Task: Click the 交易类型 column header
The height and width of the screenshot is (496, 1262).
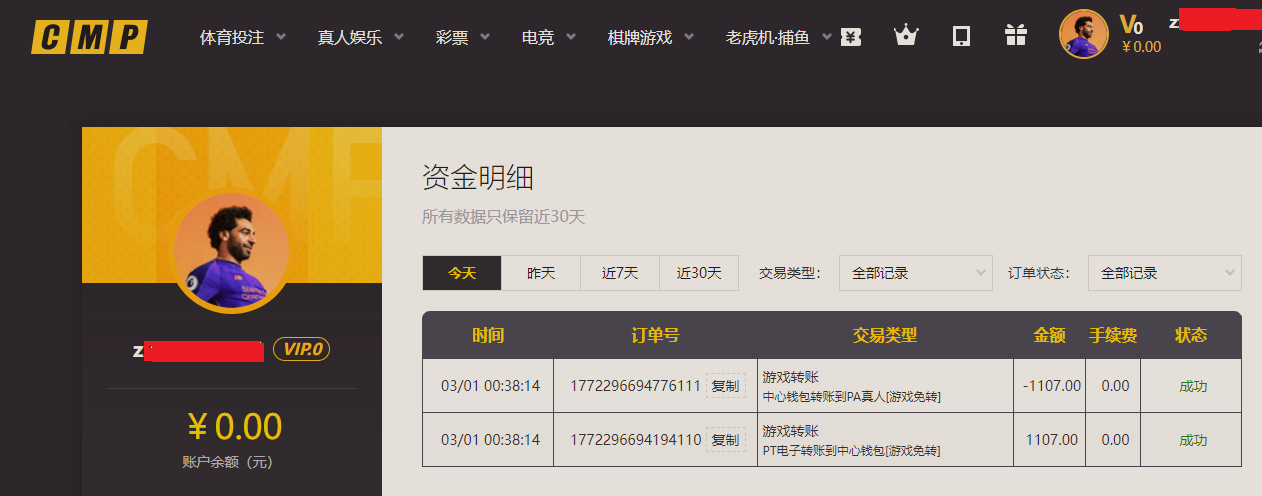Action: [x=885, y=336]
